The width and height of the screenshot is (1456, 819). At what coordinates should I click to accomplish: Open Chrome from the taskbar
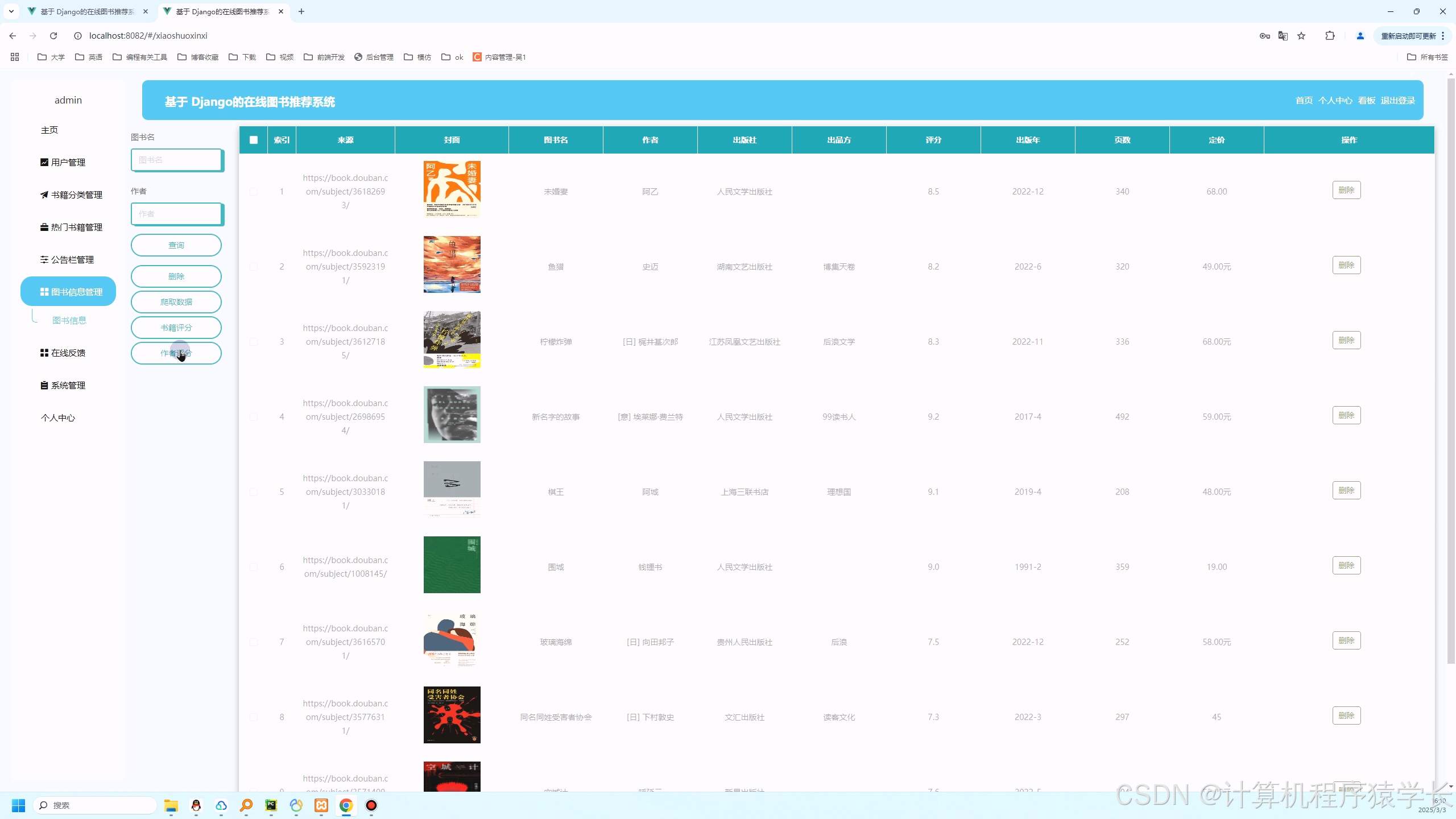point(346,805)
